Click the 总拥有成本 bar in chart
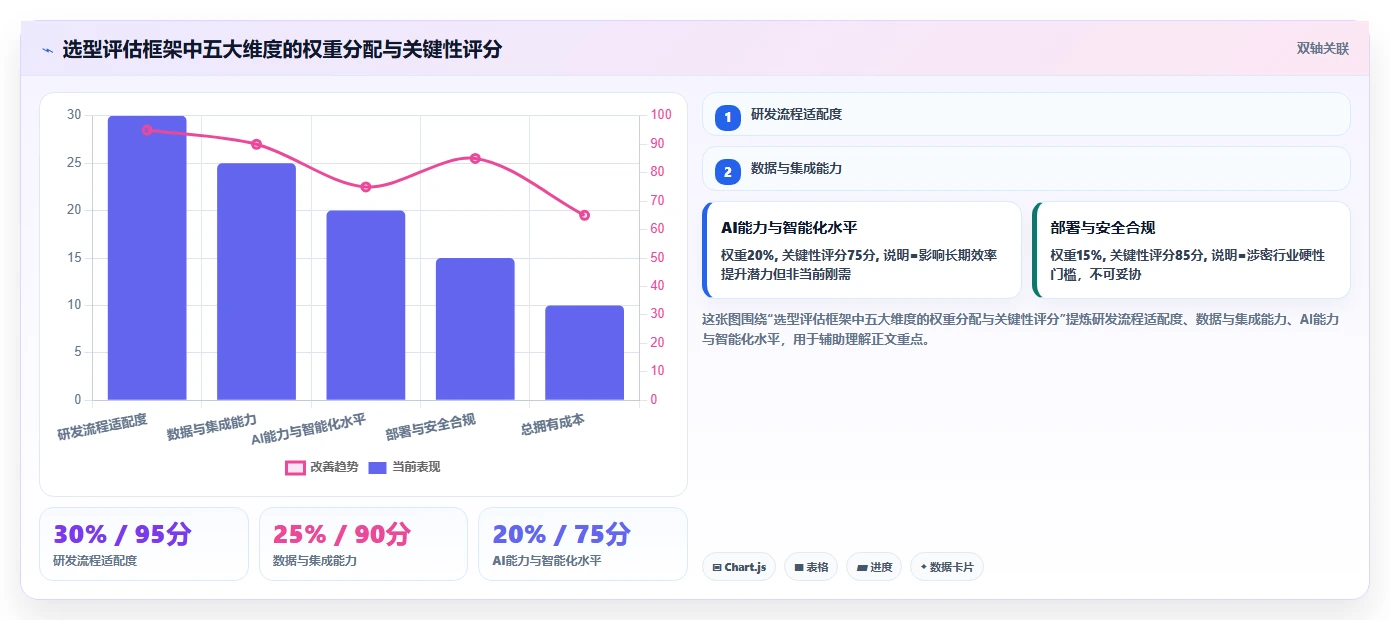The width and height of the screenshot is (1390, 620). coord(584,353)
